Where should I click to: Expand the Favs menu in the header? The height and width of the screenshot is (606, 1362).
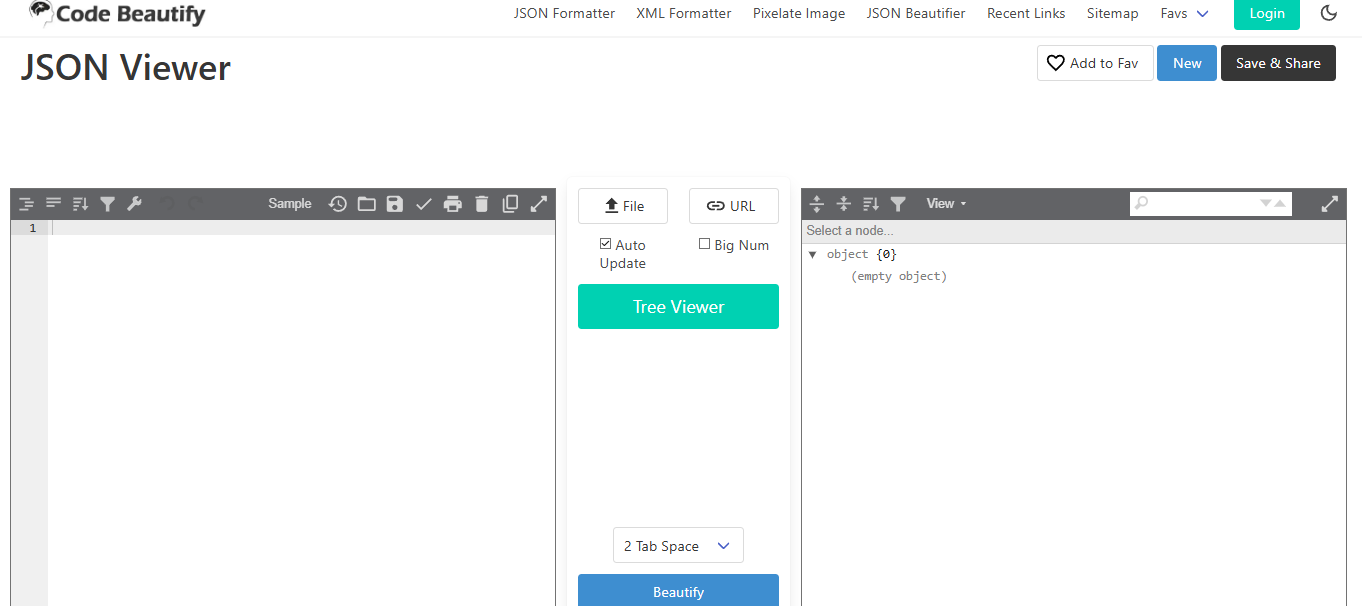(x=1184, y=13)
